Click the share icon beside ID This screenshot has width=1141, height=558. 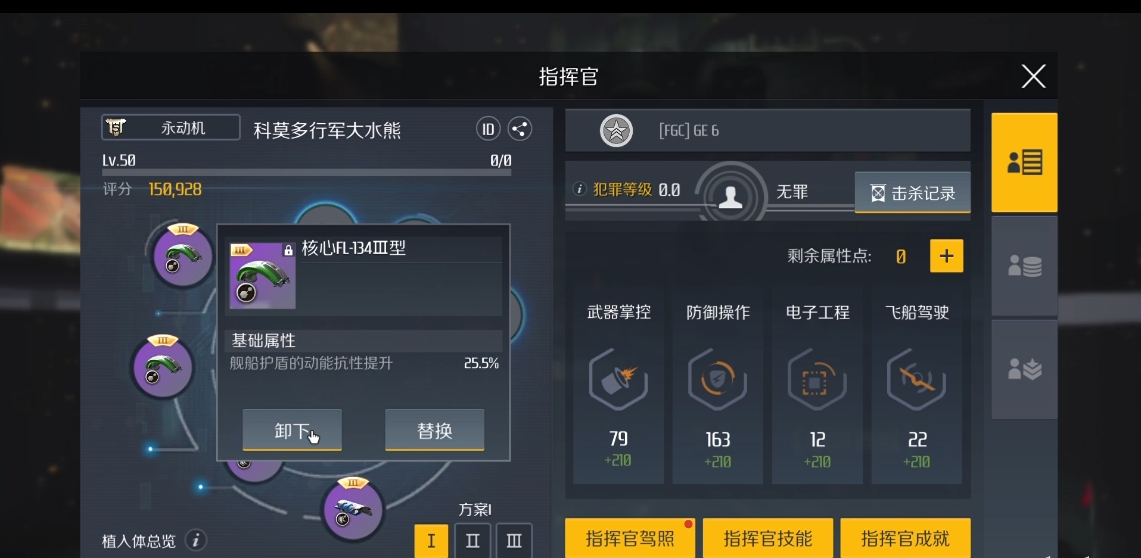click(x=520, y=129)
